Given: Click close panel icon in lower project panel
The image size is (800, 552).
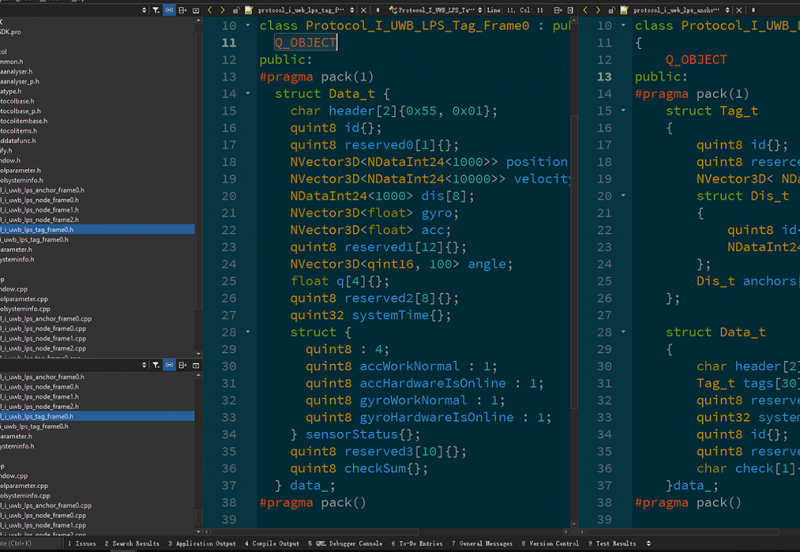Looking at the screenshot, I should point(196,365).
